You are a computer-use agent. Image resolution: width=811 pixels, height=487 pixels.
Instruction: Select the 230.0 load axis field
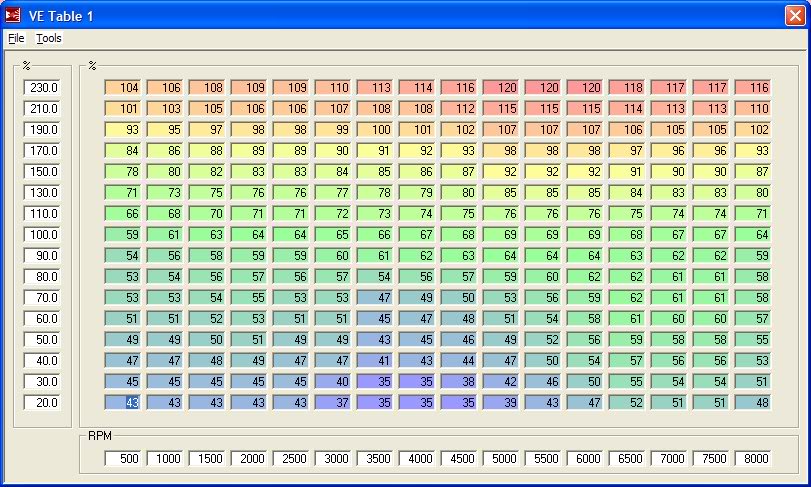(43, 87)
